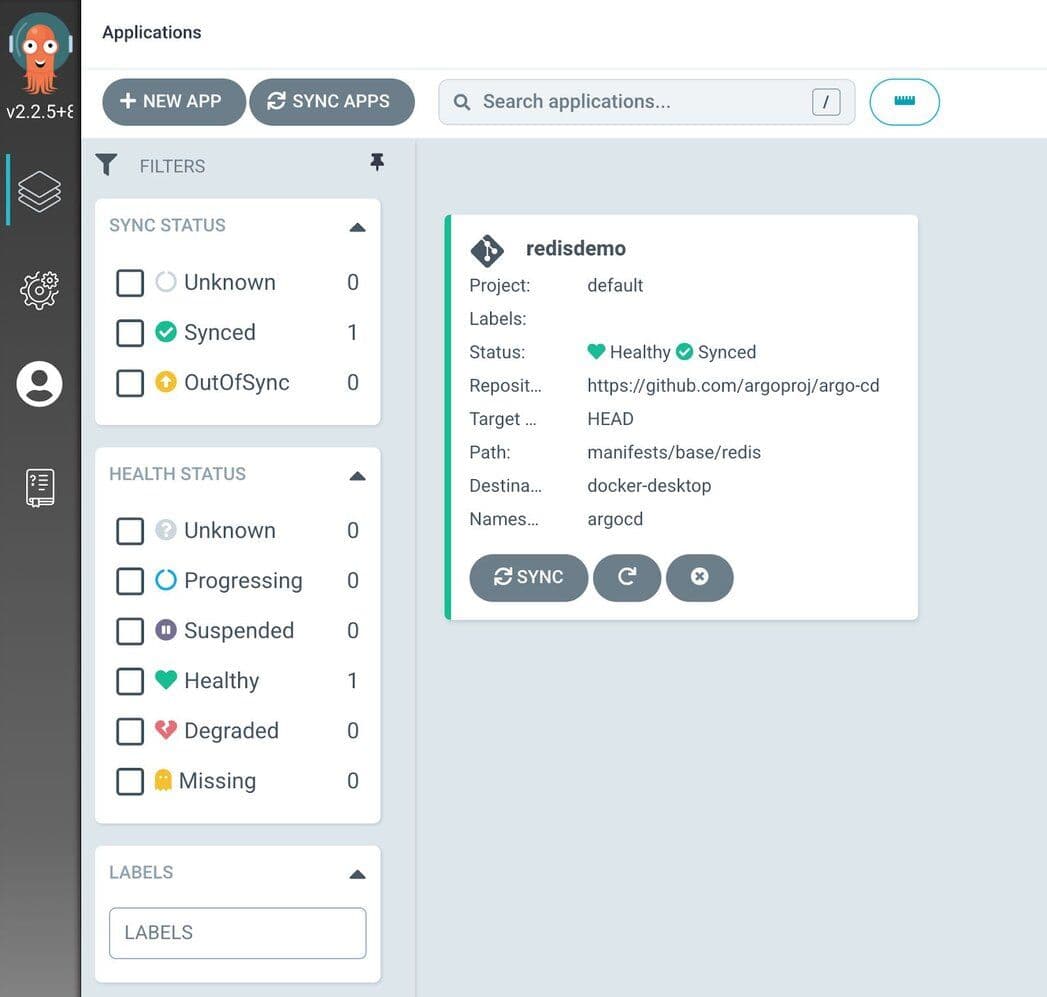The width and height of the screenshot is (1047, 997).
Task: Unpin the filters panel with the pin icon
Action: coord(377,162)
